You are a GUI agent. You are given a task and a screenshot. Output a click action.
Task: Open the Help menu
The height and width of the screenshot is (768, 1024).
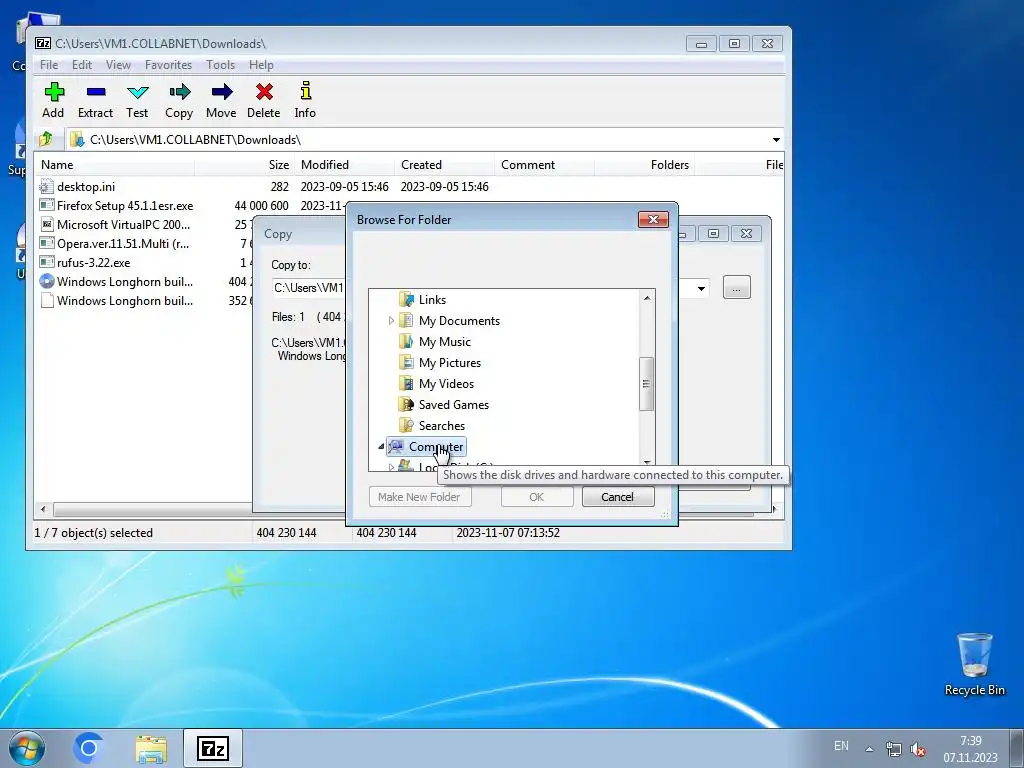tap(261, 65)
